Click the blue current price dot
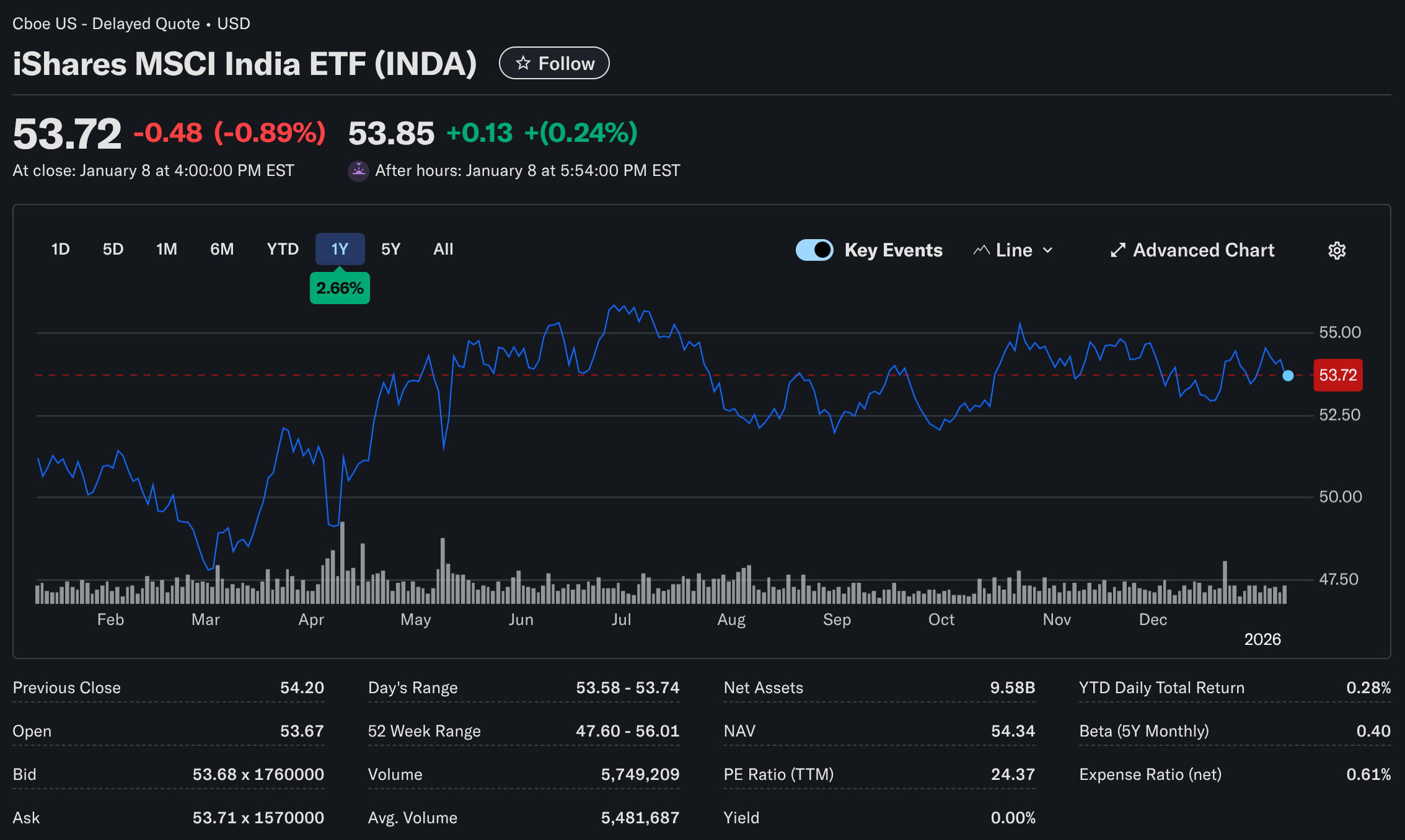Image resolution: width=1405 pixels, height=840 pixels. point(1288,375)
